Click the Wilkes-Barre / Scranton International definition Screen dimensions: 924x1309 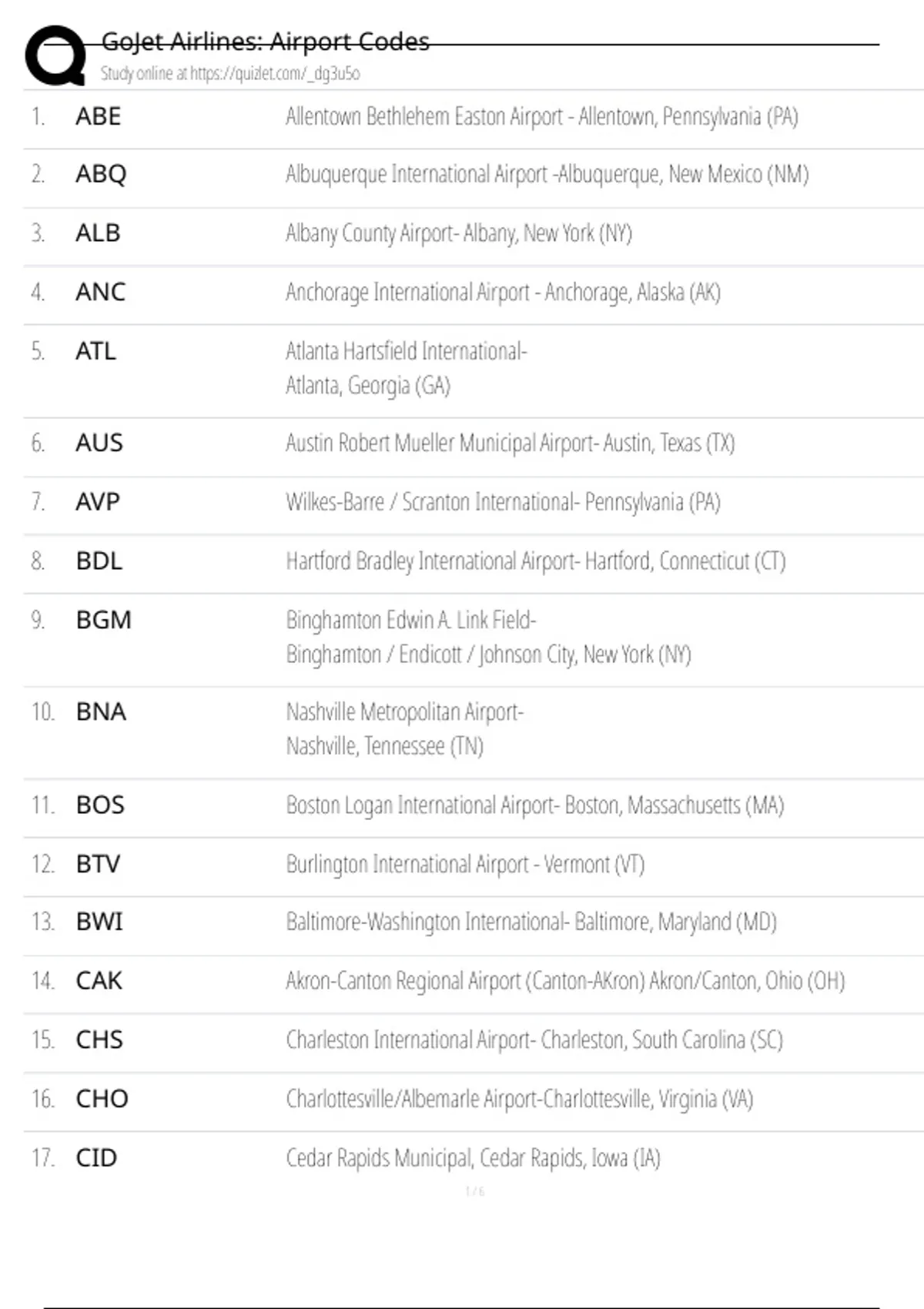pos(504,502)
